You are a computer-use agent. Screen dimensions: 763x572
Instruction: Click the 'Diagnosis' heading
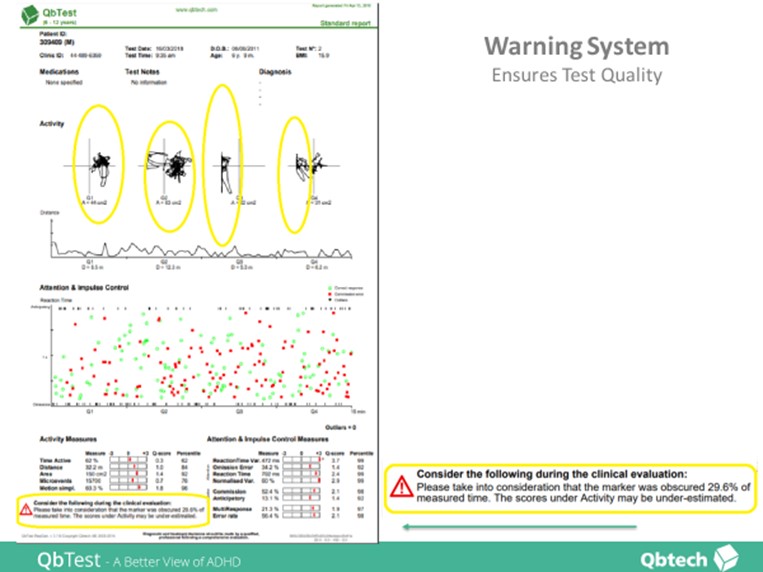click(x=275, y=72)
